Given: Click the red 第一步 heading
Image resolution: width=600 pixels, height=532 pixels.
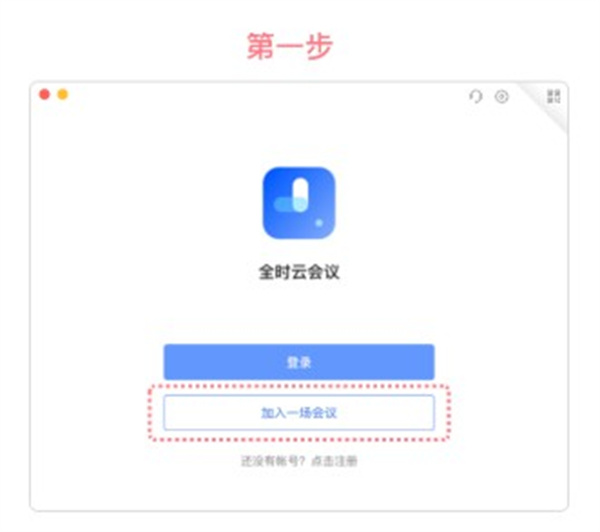Looking at the screenshot, I should click(x=290, y=46).
